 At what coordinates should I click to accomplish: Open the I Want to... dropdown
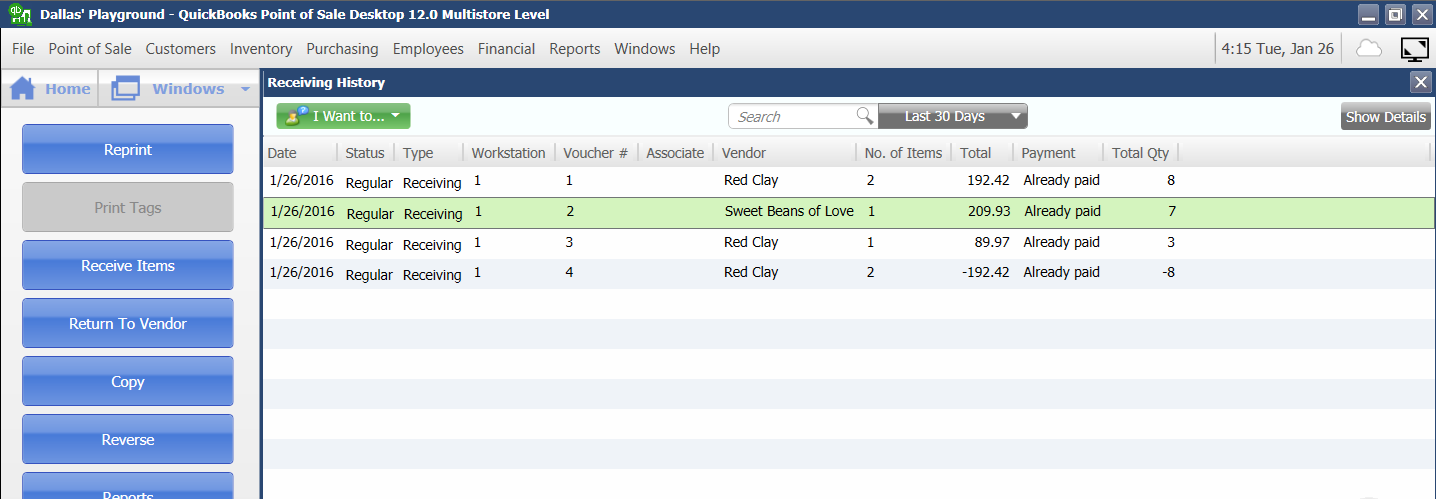coord(343,116)
